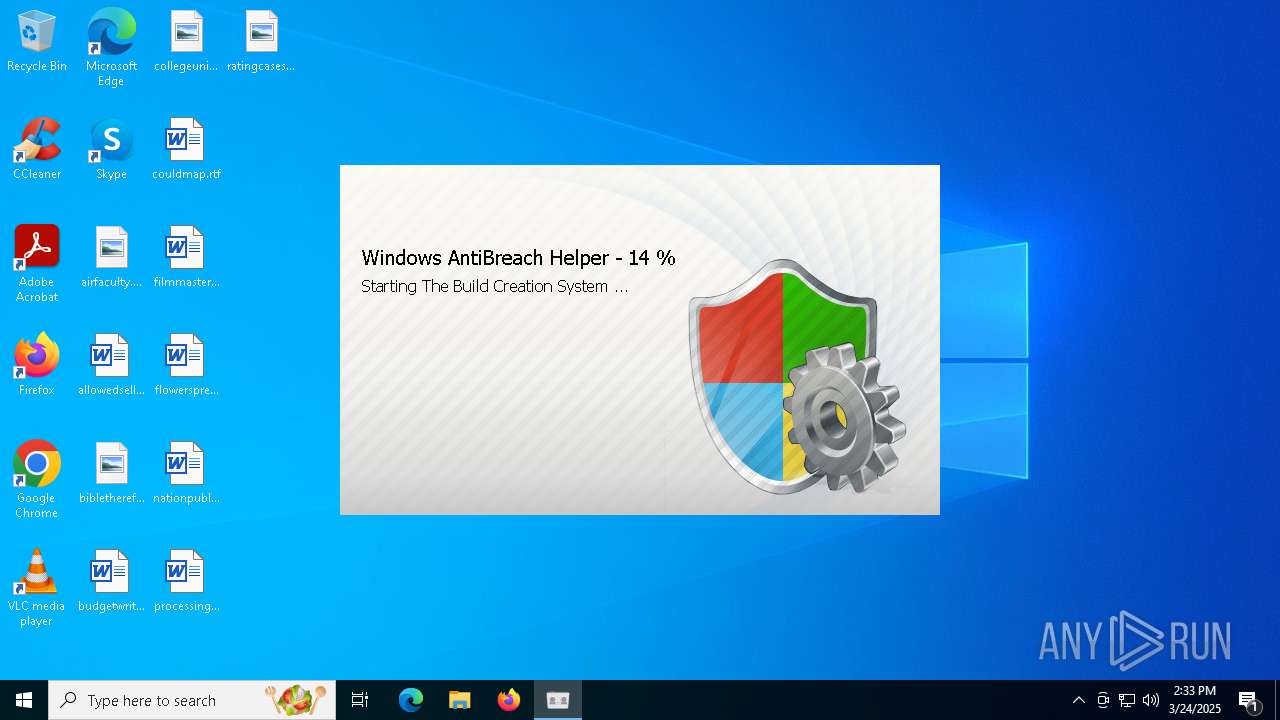Select the ratingcases... image file
The image size is (1280, 720).
pyautogui.click(x=261, y=42)
